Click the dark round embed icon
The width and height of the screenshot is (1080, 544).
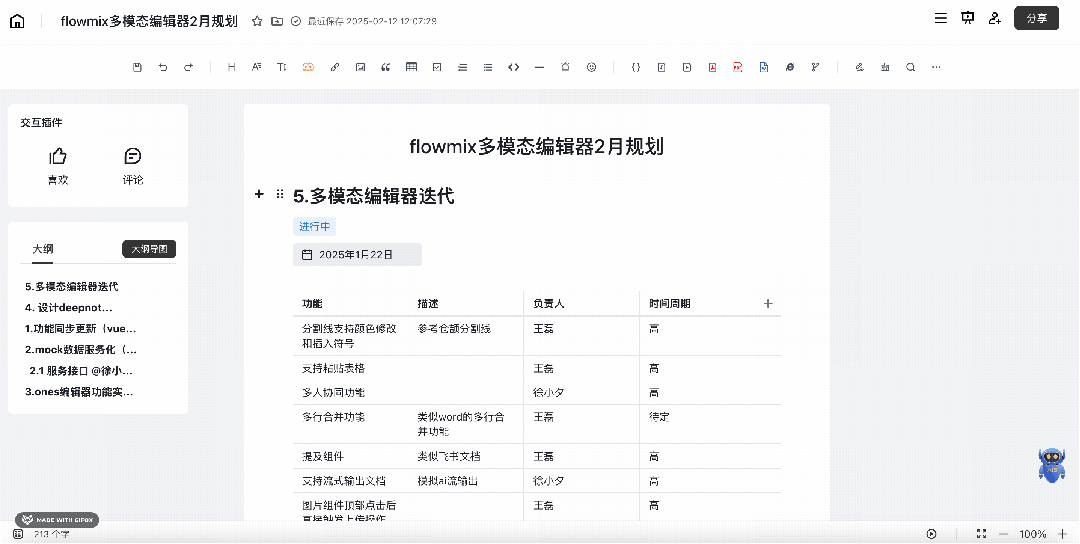click(790, 67)
